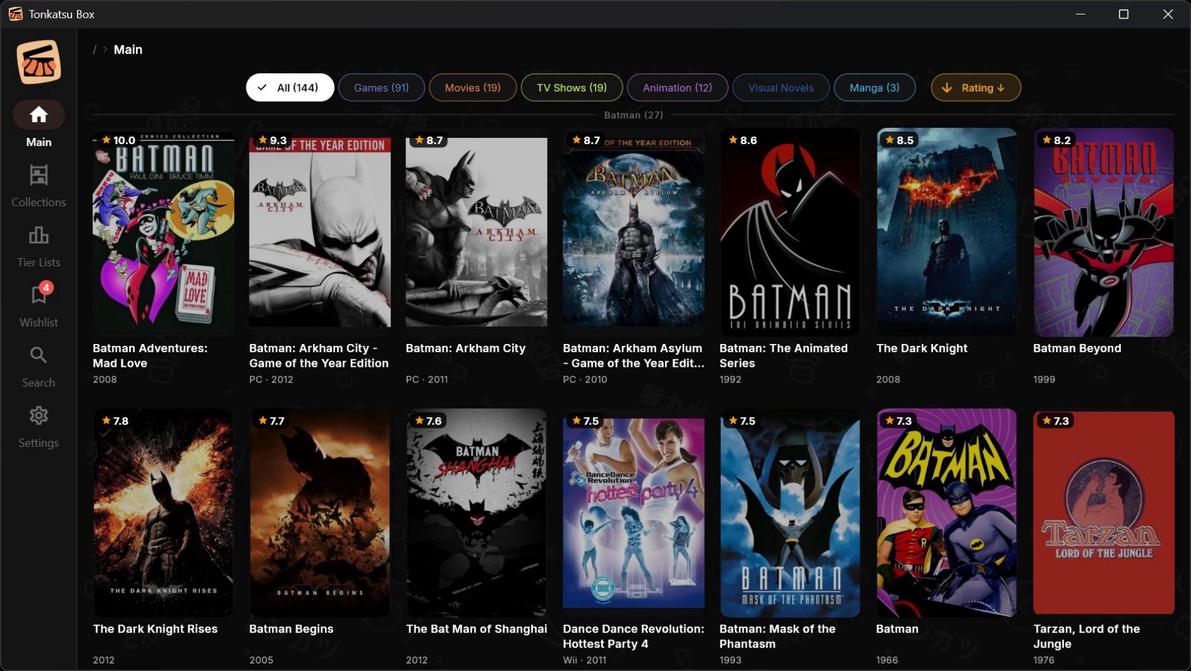Filter by Animation (12)

click(677, 88)
